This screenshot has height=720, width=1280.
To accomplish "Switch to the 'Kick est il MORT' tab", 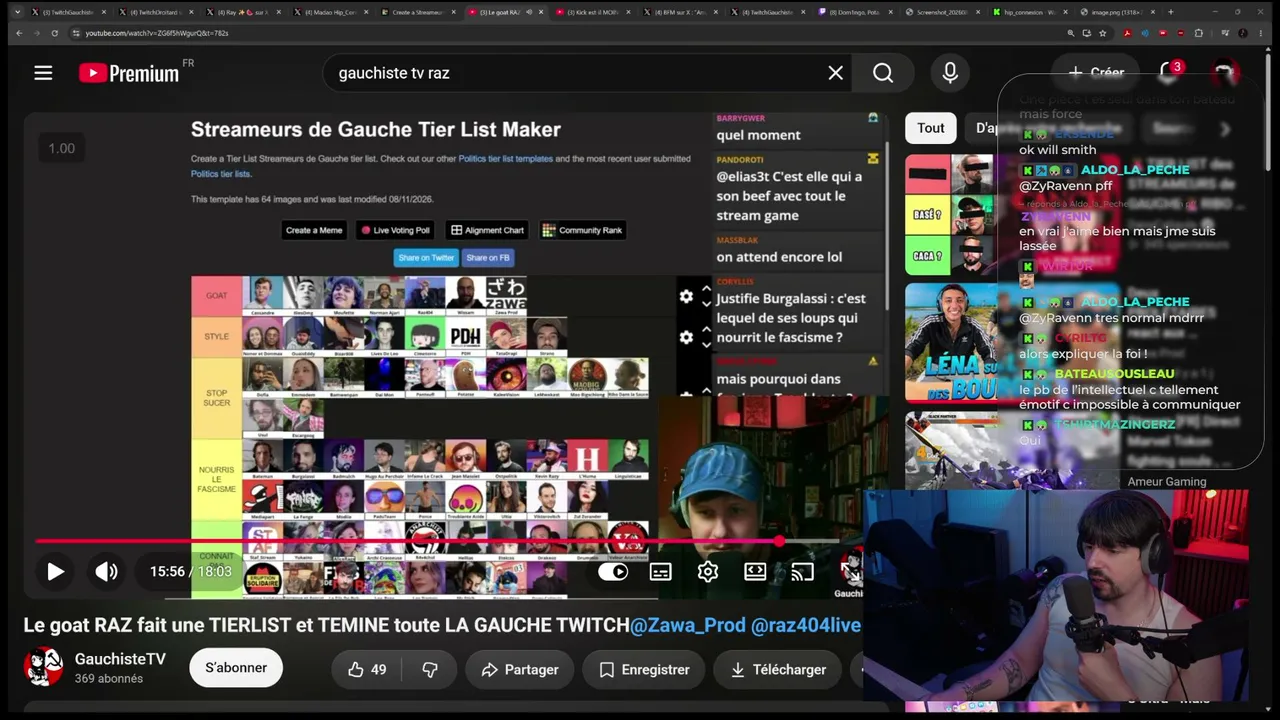I will pyautogui.click(x=594, y=12).
